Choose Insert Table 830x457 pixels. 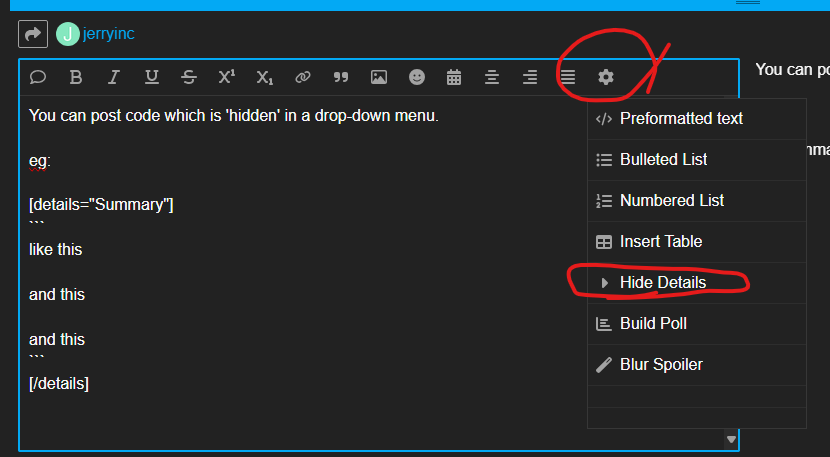click(697, 242)
